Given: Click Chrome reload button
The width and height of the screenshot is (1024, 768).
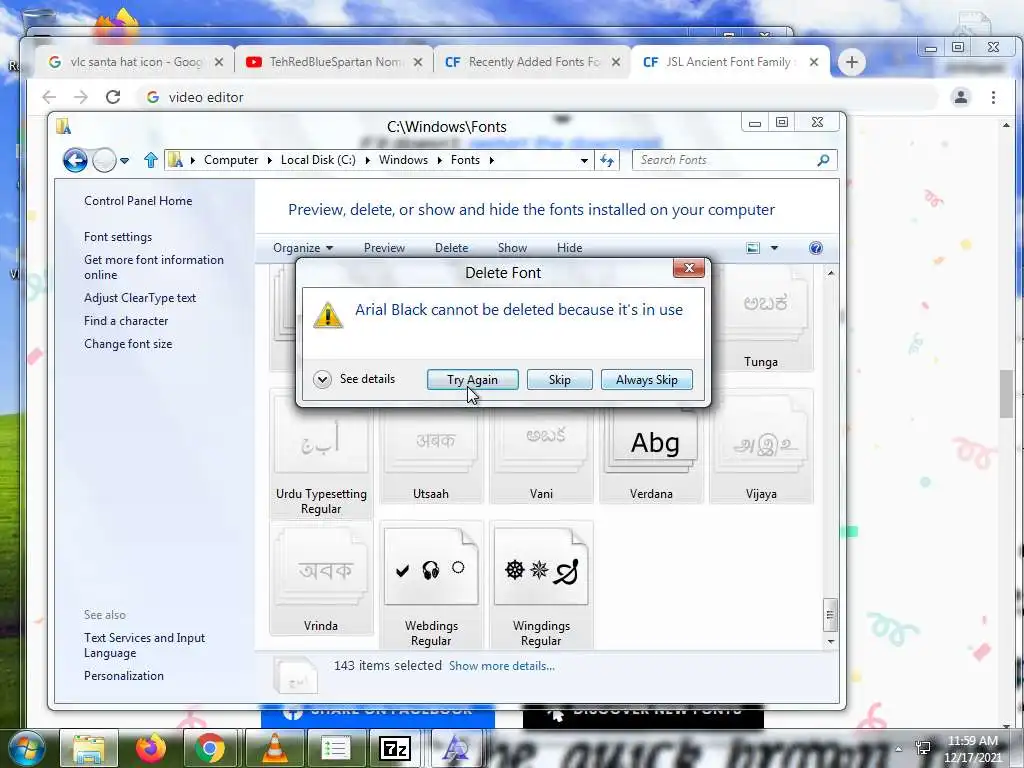Looking at the screenshot, I should pos(113,97).
